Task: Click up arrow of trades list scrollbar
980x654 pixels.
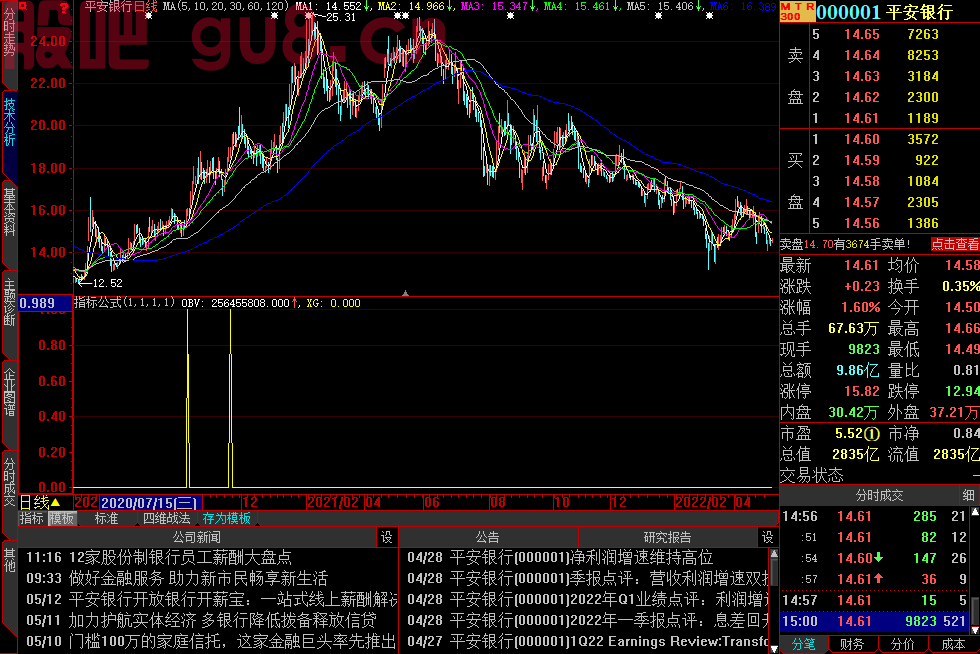Action: tap(975, 512)
